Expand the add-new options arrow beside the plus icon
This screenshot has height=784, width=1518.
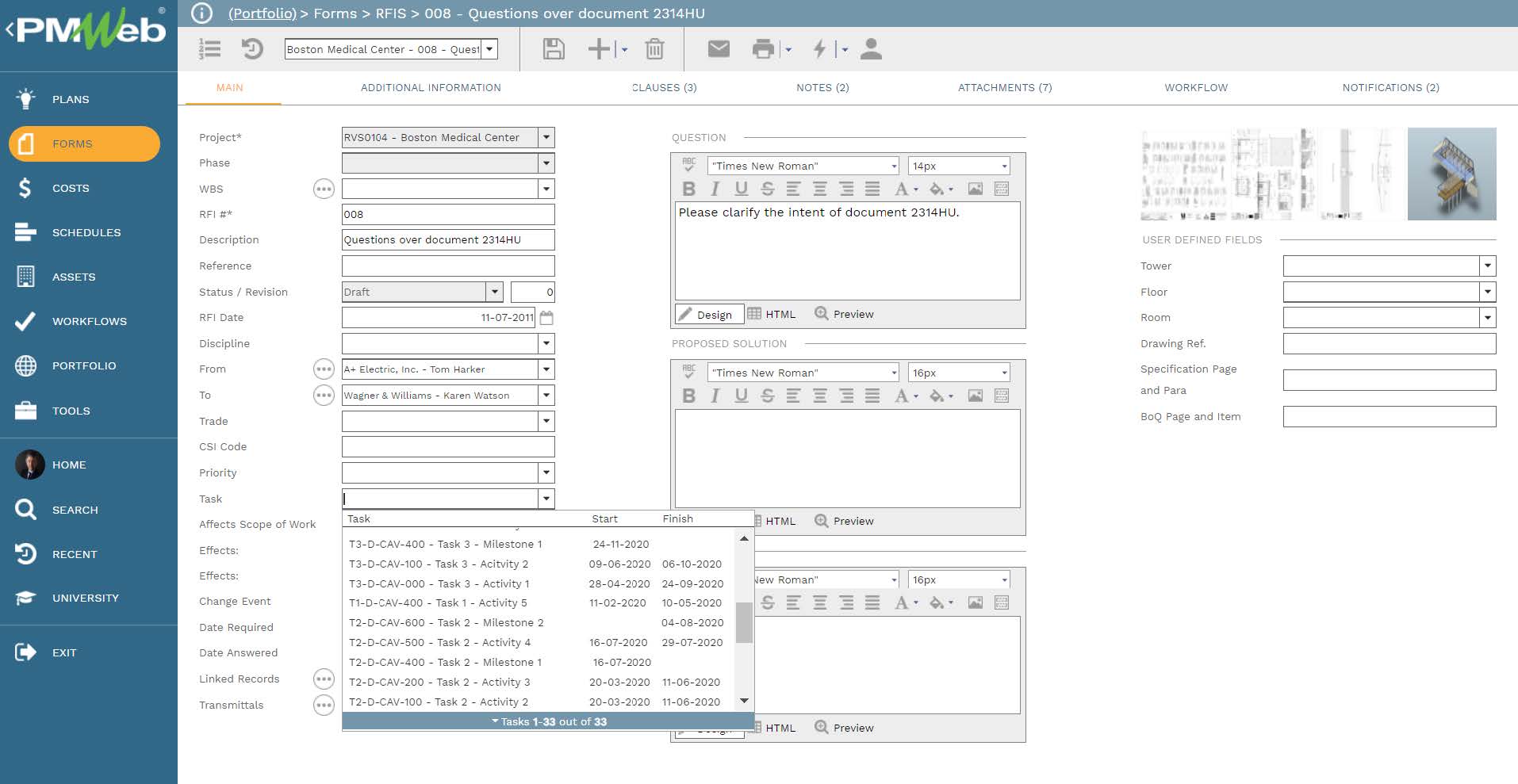(x=625, y=50)
